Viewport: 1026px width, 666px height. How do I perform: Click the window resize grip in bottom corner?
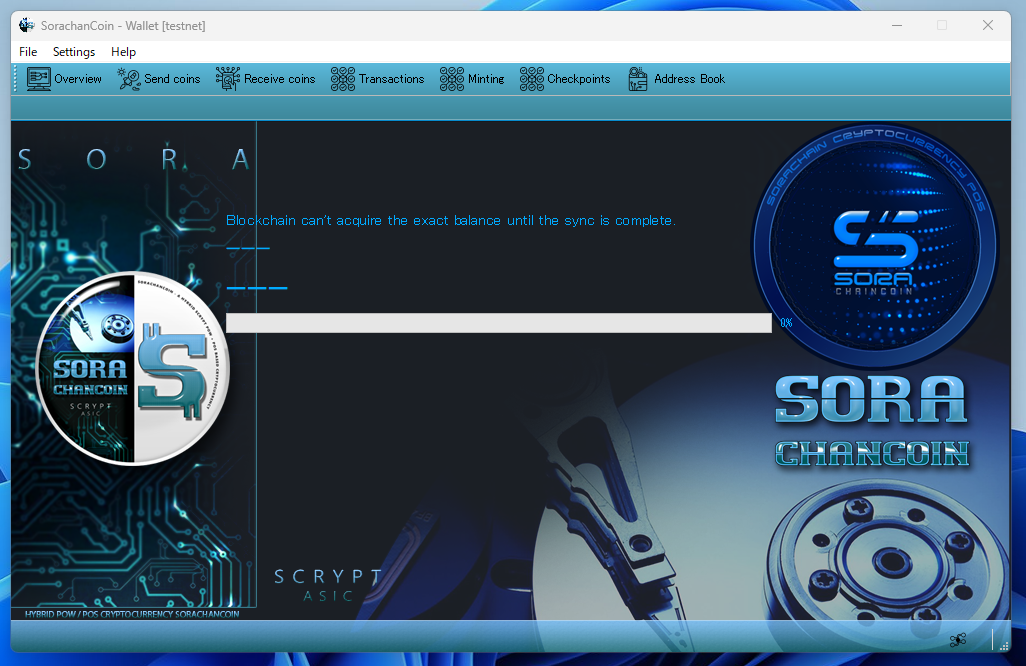[1003, 643]
